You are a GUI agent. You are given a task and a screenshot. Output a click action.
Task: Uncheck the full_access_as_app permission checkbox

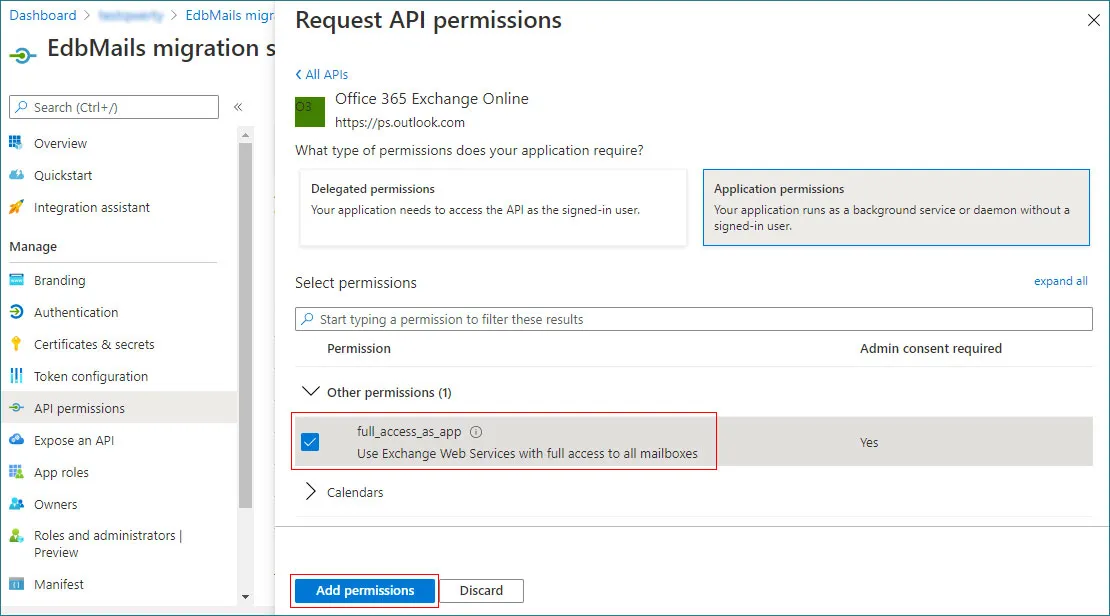[x=310, y=442]
